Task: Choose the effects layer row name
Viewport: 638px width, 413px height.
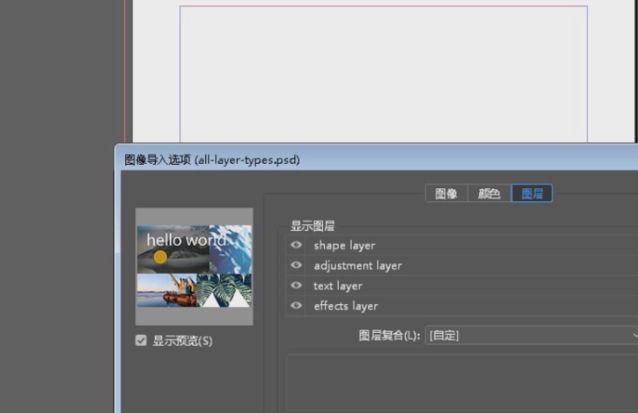Action: click(345, 306)
